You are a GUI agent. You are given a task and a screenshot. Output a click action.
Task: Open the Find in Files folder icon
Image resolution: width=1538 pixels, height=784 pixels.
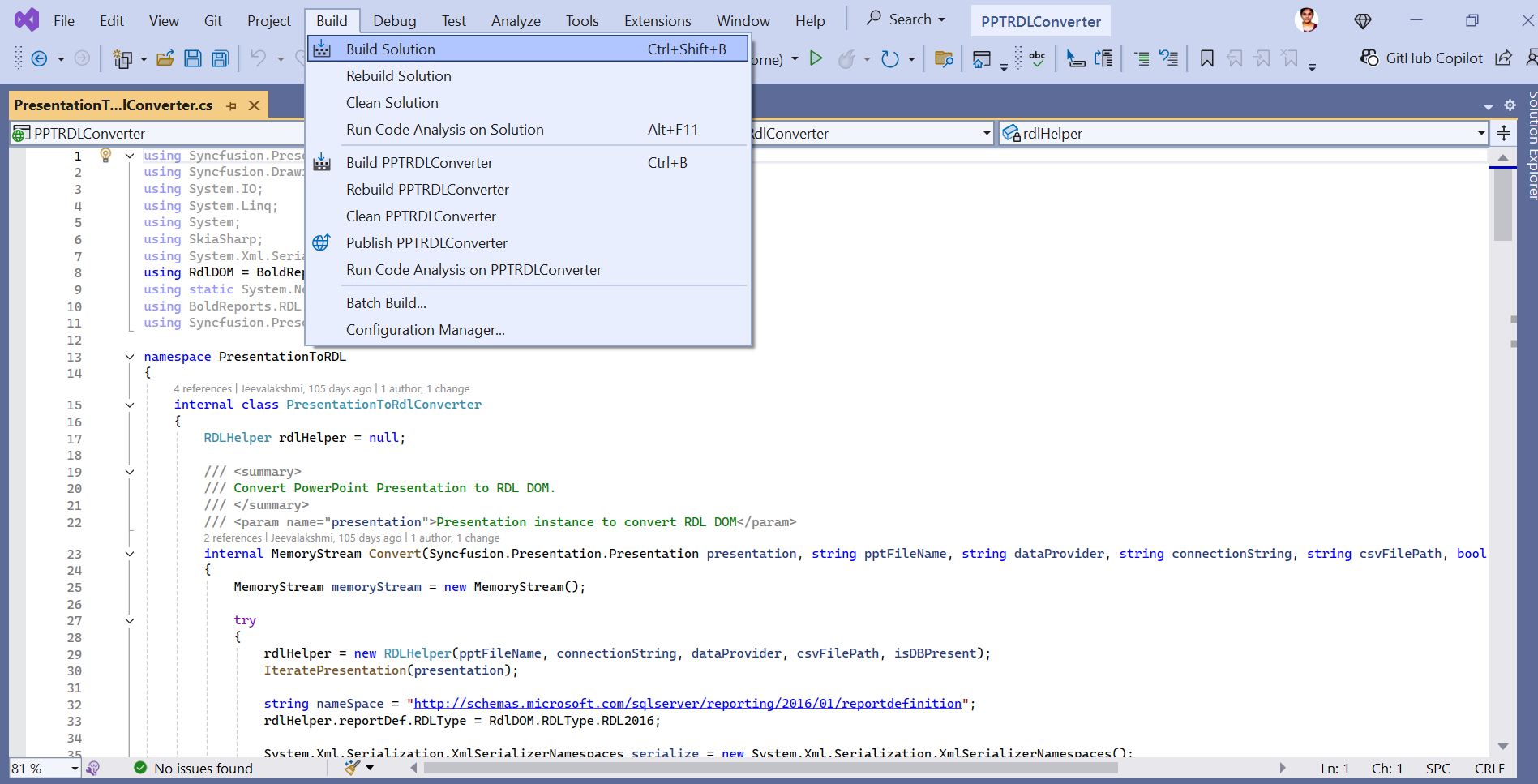(x=944, y=58)
